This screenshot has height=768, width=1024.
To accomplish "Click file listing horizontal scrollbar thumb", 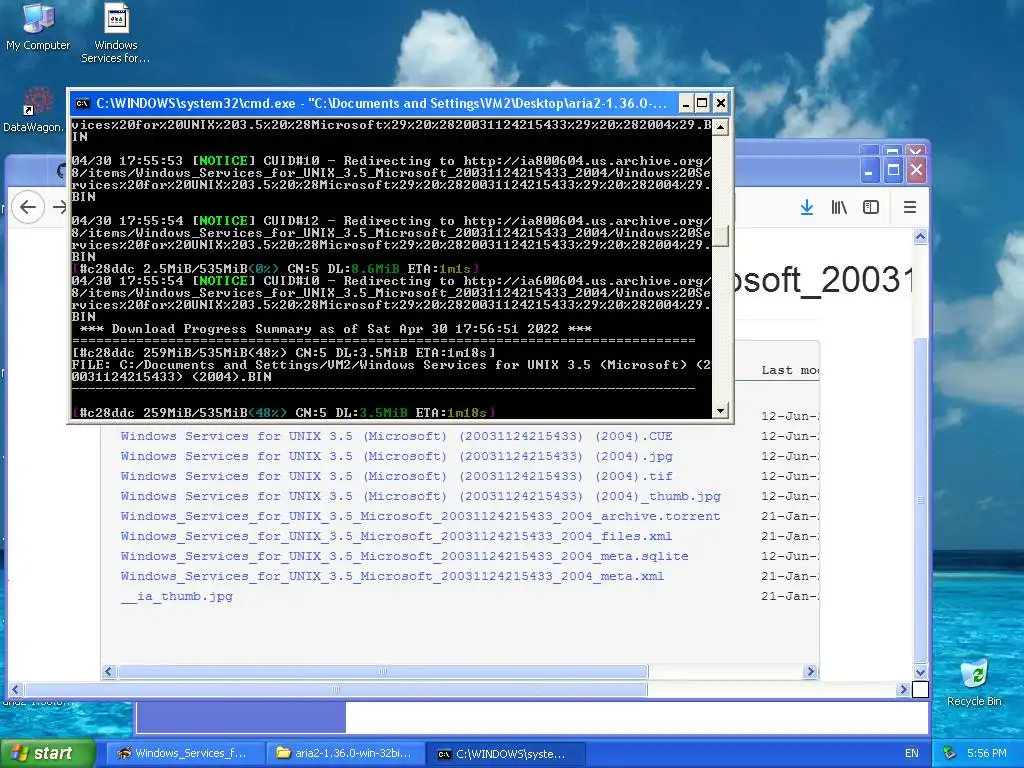I will [383, 671].
